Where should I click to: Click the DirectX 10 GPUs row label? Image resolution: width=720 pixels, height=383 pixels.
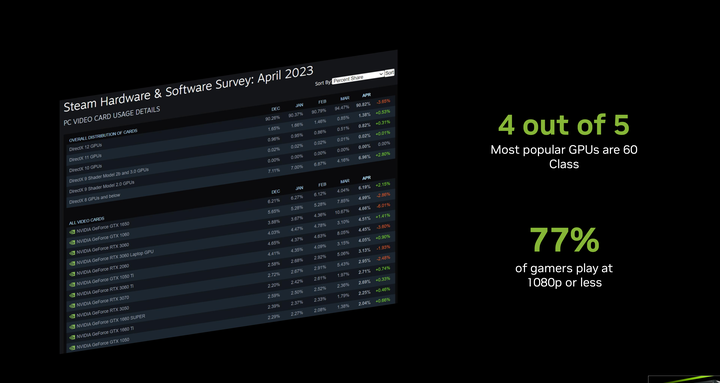pos(85,168)
